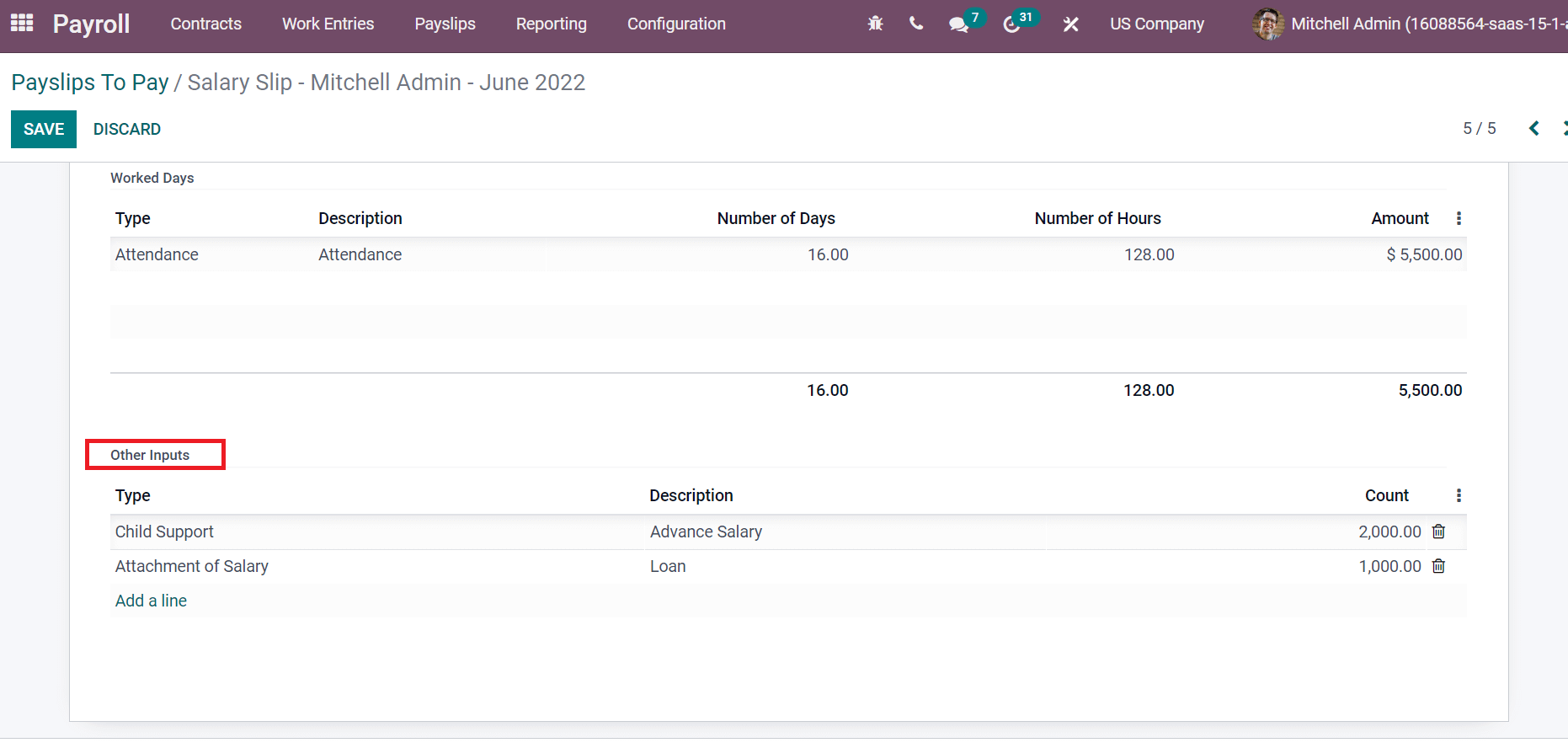The height and width of the screenshot is (748, 1568).
Task: Open the debug bug icon
Action: (876, 24)
